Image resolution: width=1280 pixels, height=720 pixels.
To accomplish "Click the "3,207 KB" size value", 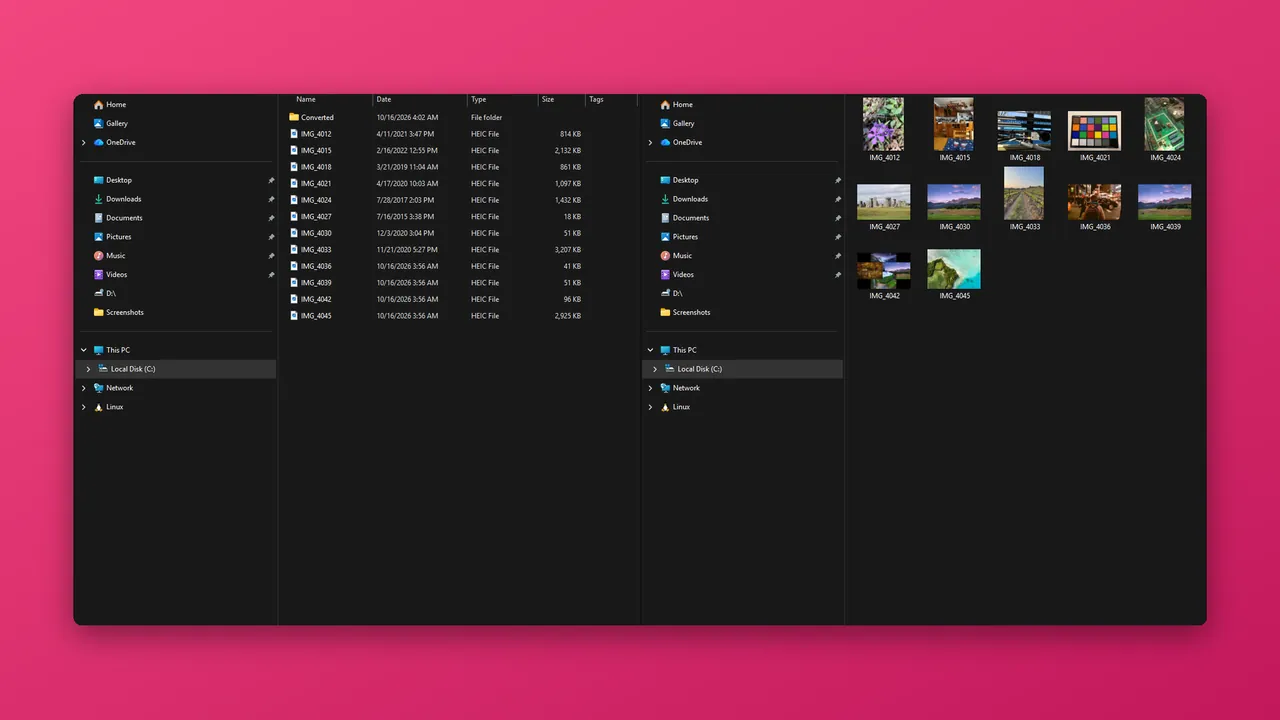I will click(x=566, y=250).
